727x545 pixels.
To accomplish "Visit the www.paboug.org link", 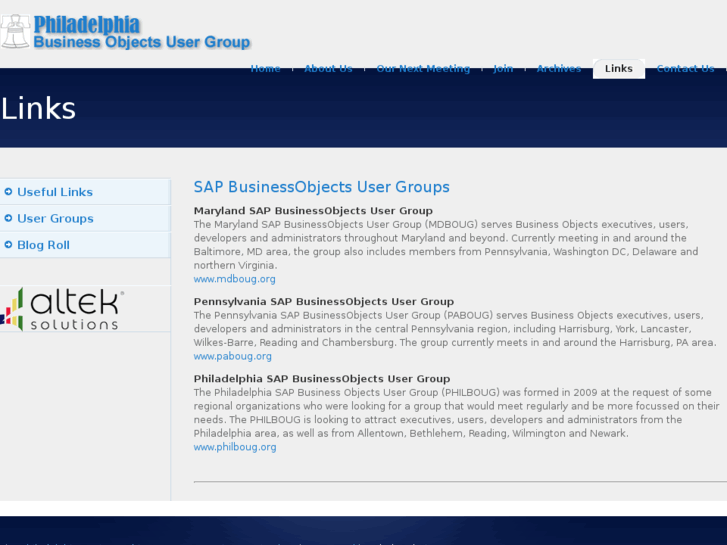I will pyautogui.click(x=232, y=356).
